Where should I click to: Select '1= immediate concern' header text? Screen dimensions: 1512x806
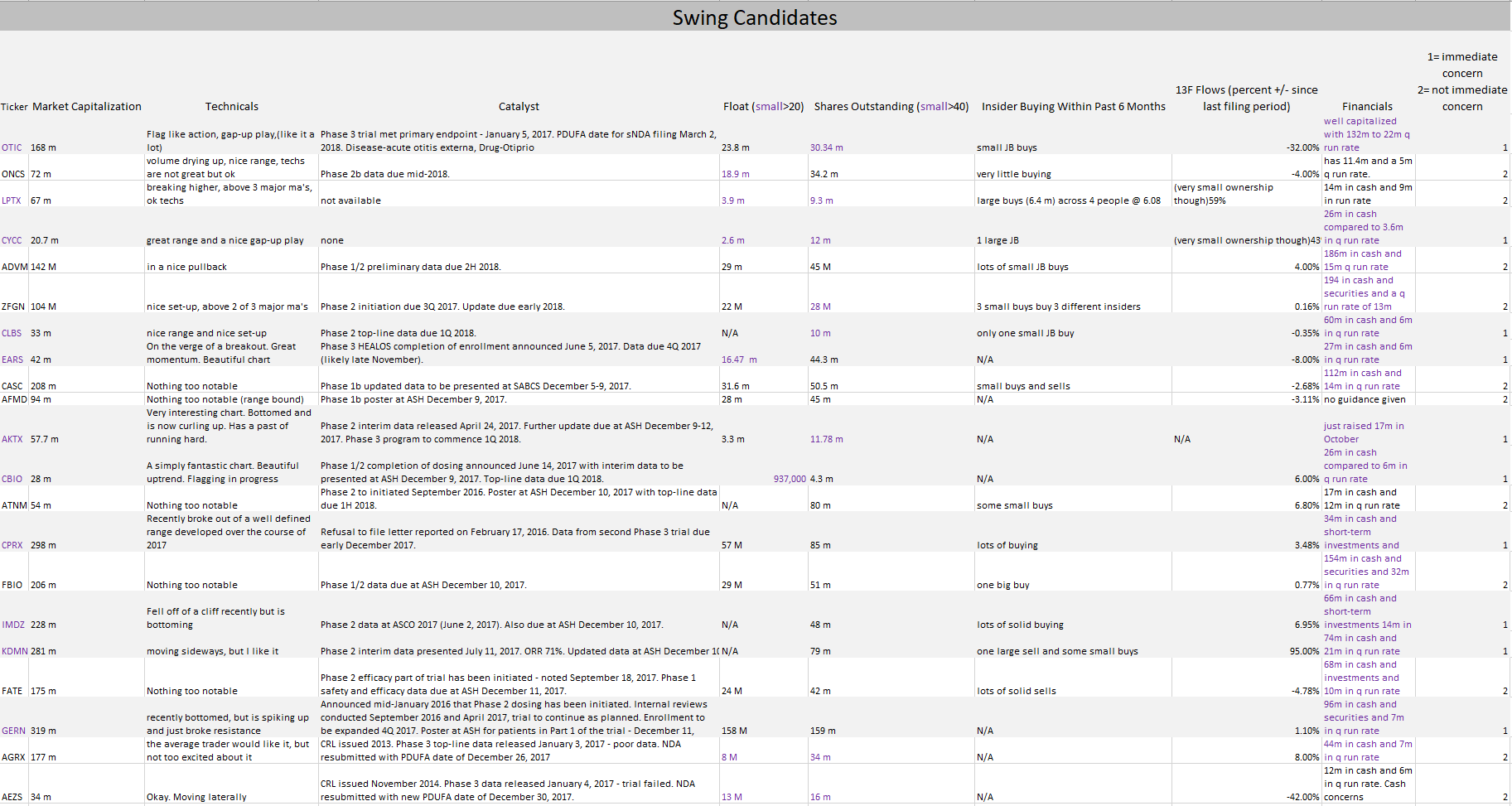[x=1462, y=65]
